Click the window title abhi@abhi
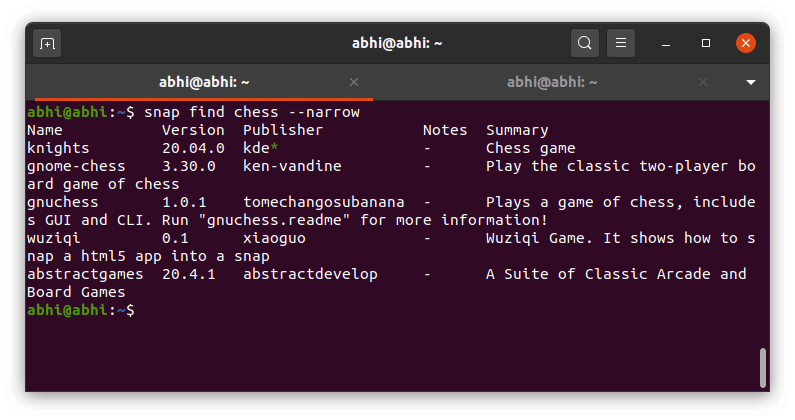Viewport: 795px width, 420px height. coord(397,43)
